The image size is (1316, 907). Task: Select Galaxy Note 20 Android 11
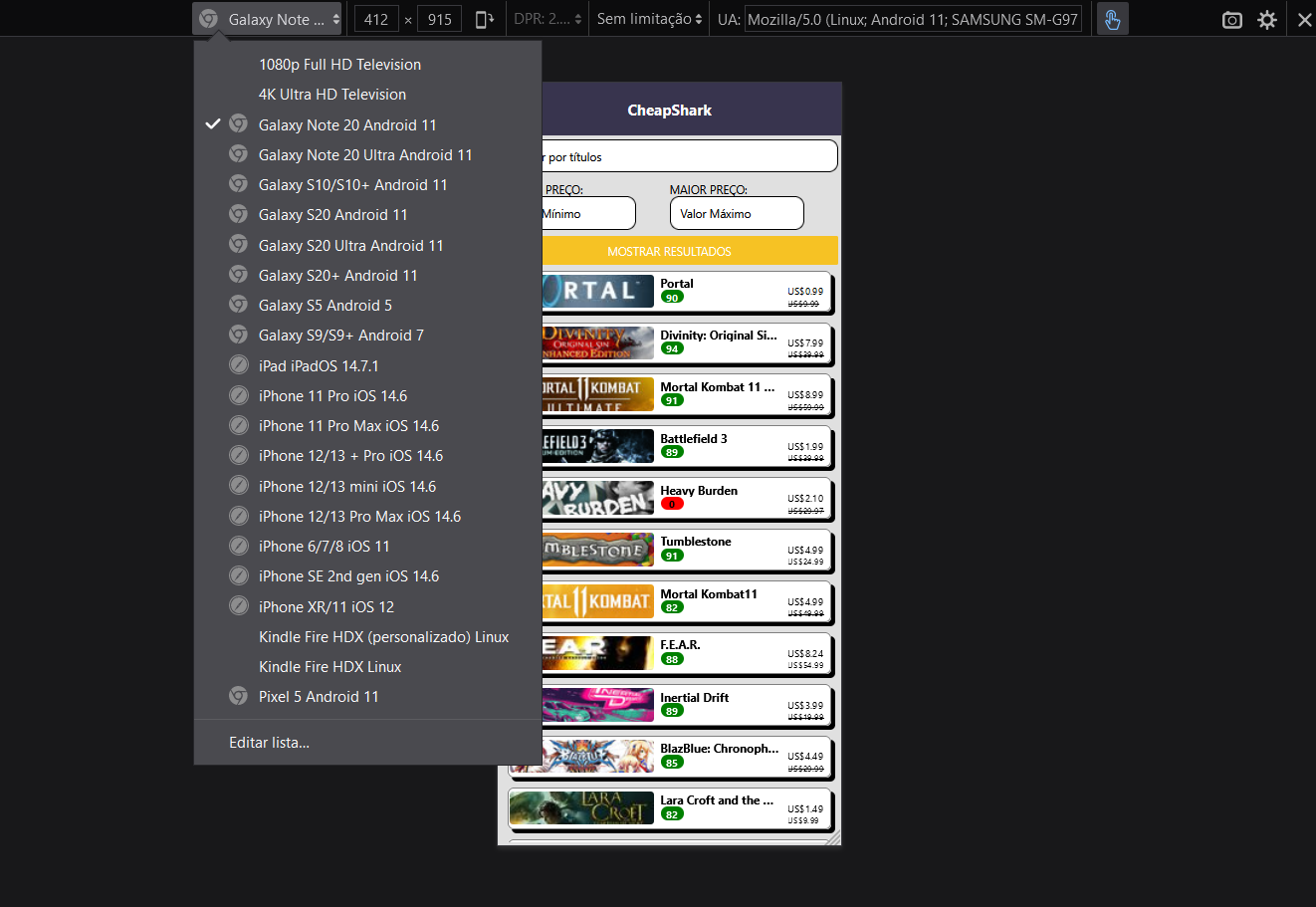[367, 125]
